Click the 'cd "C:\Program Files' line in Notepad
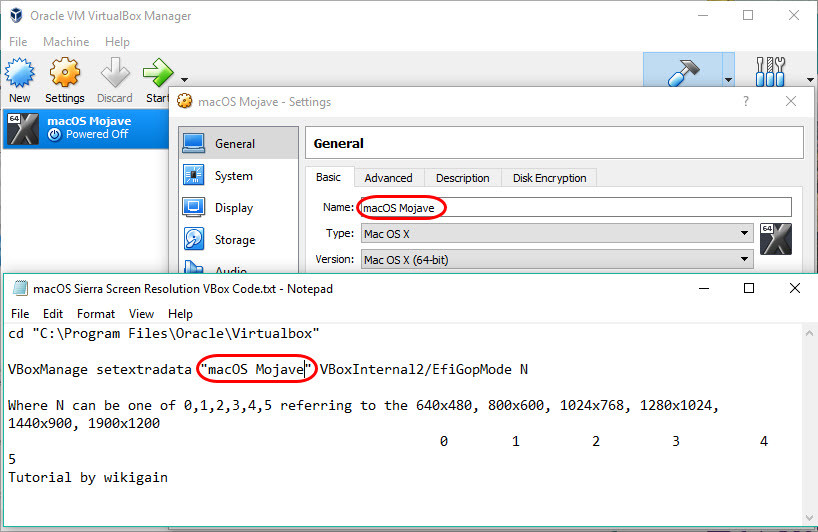 point(164,333)
